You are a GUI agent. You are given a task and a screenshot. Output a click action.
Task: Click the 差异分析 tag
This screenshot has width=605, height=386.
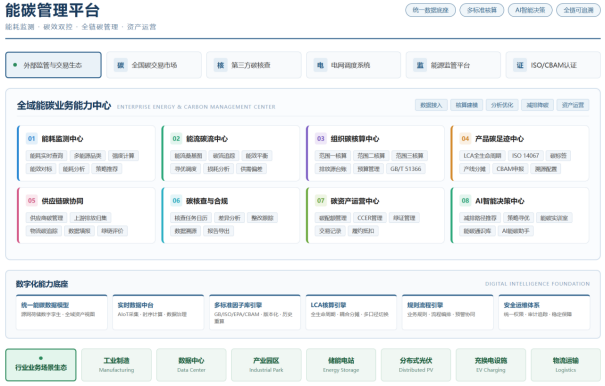(229, 218)
